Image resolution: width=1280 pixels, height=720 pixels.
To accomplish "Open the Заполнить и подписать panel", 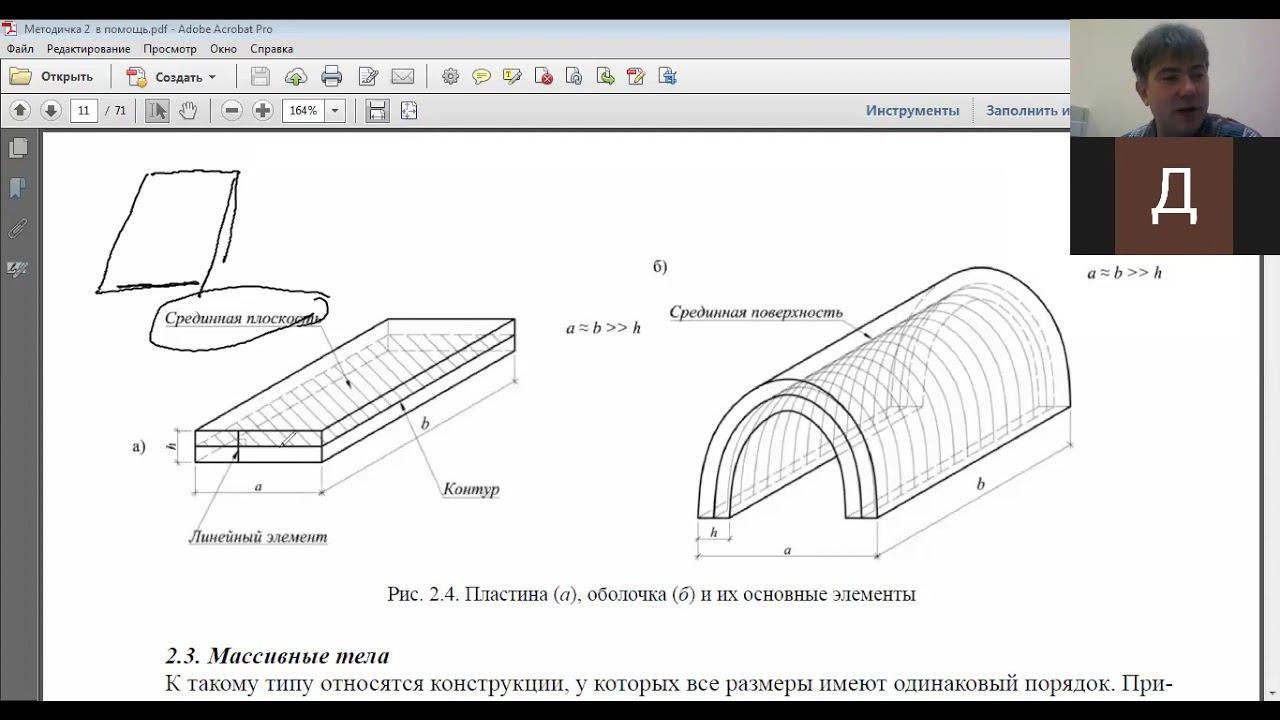I will 1028,110.
